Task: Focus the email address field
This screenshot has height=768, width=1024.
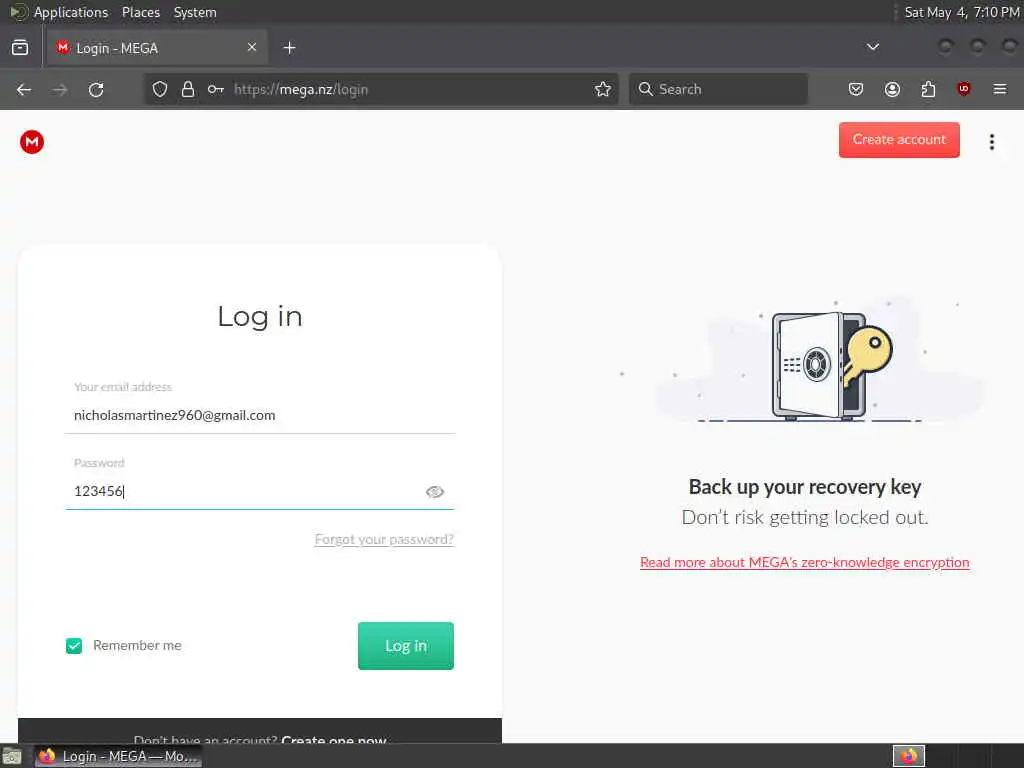Action: 260,415
